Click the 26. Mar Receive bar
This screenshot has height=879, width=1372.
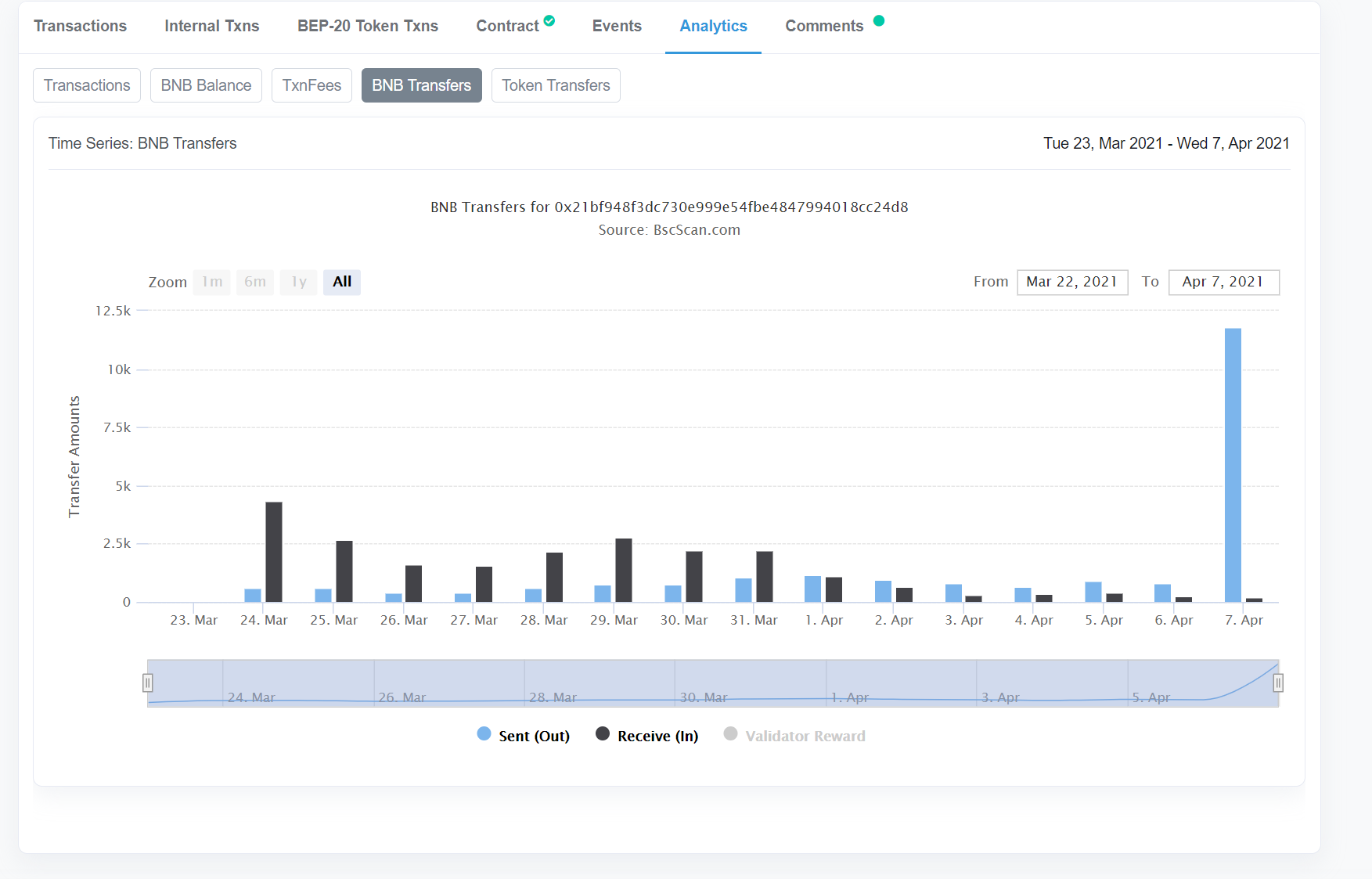[x=414, y=584]
